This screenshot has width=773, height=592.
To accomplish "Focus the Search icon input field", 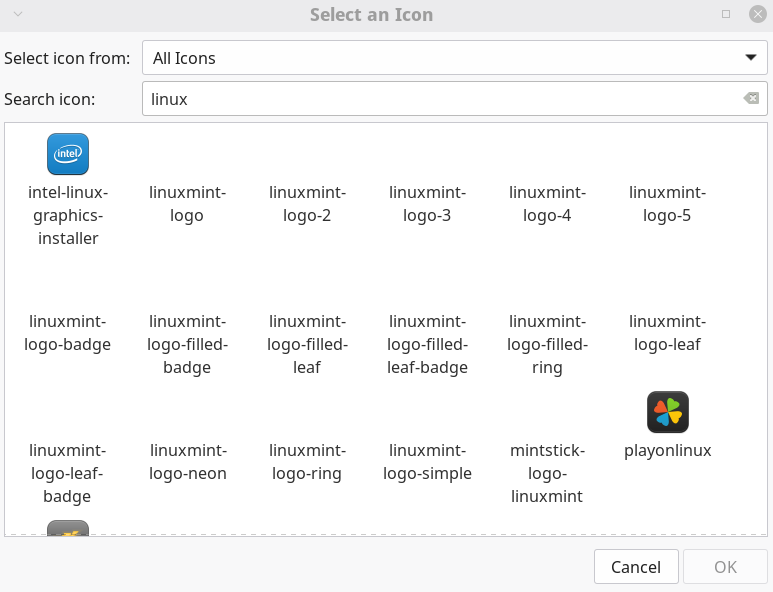I will [x=440, y=99].
